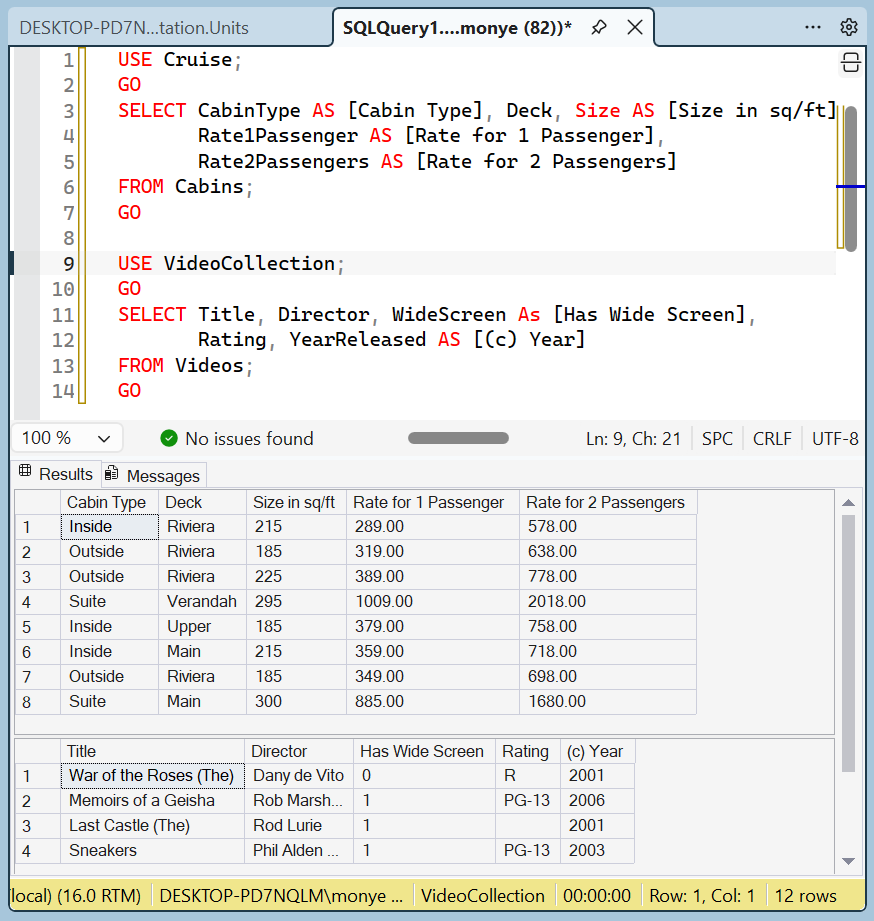Select row 3 header in the Videos grid
Image resolution: width=874 pixels, height=921 pixels.
pyautogui.click(x=38, y=826)
